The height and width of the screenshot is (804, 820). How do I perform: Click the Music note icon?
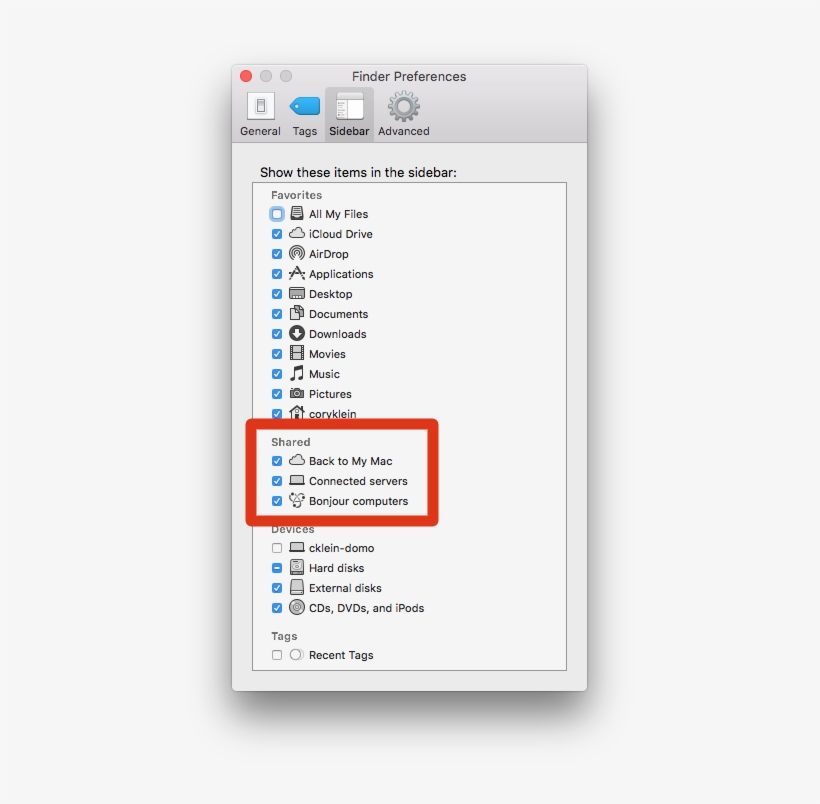tap(297, 374)
